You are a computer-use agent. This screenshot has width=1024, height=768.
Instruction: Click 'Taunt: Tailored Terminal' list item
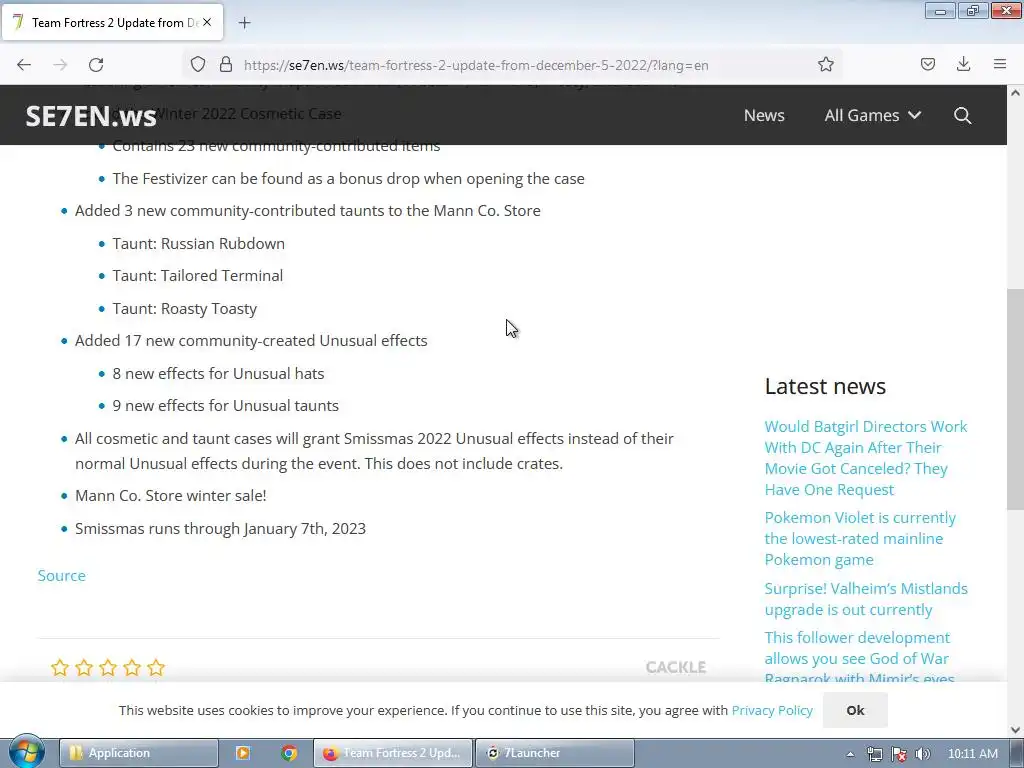coord(198,276)
